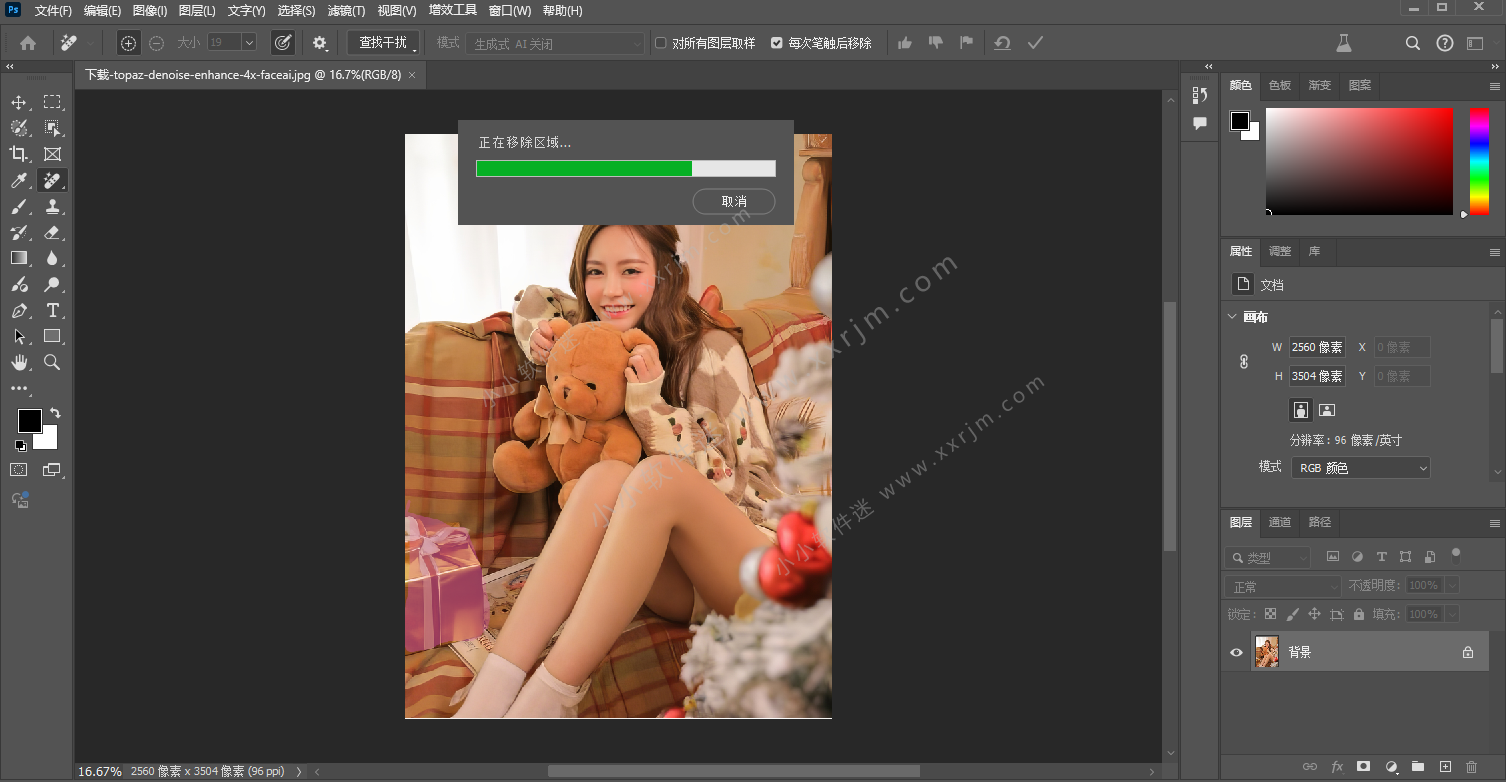Select the Move tool
1506x782 pixels.
(19, 102)
